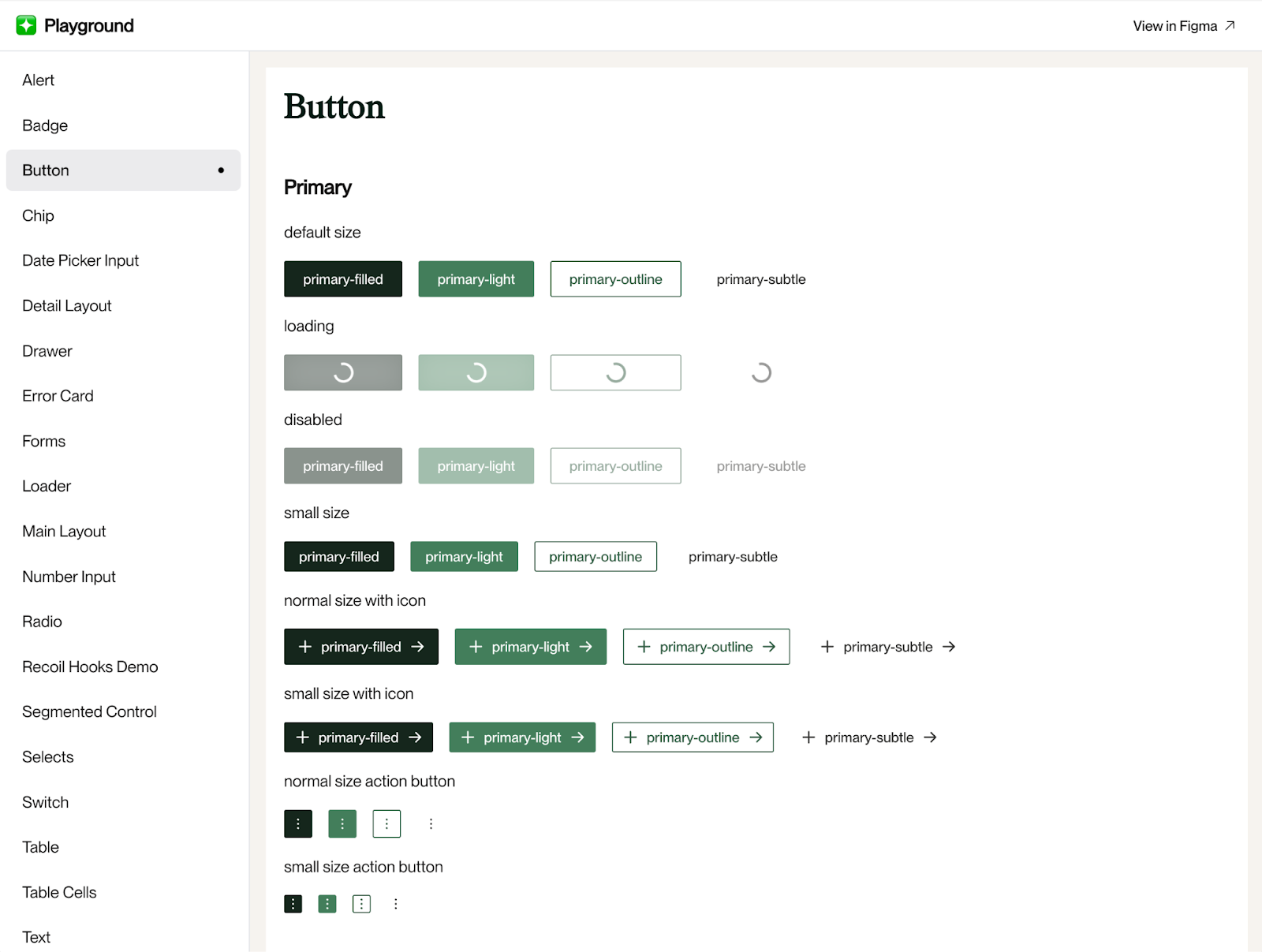This screenshot has height=952, width=1262.
Task: Navigate to the Drawer page
Action: click(123, 351)
